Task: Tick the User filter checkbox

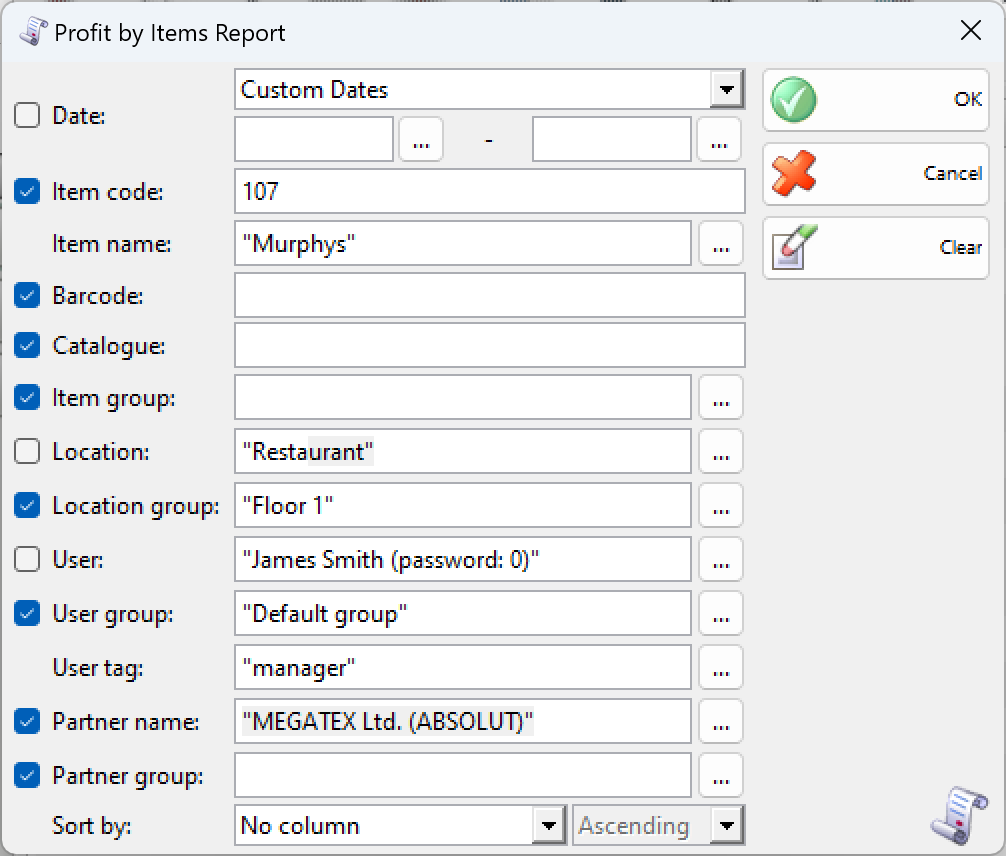Action: pos(27,560)
